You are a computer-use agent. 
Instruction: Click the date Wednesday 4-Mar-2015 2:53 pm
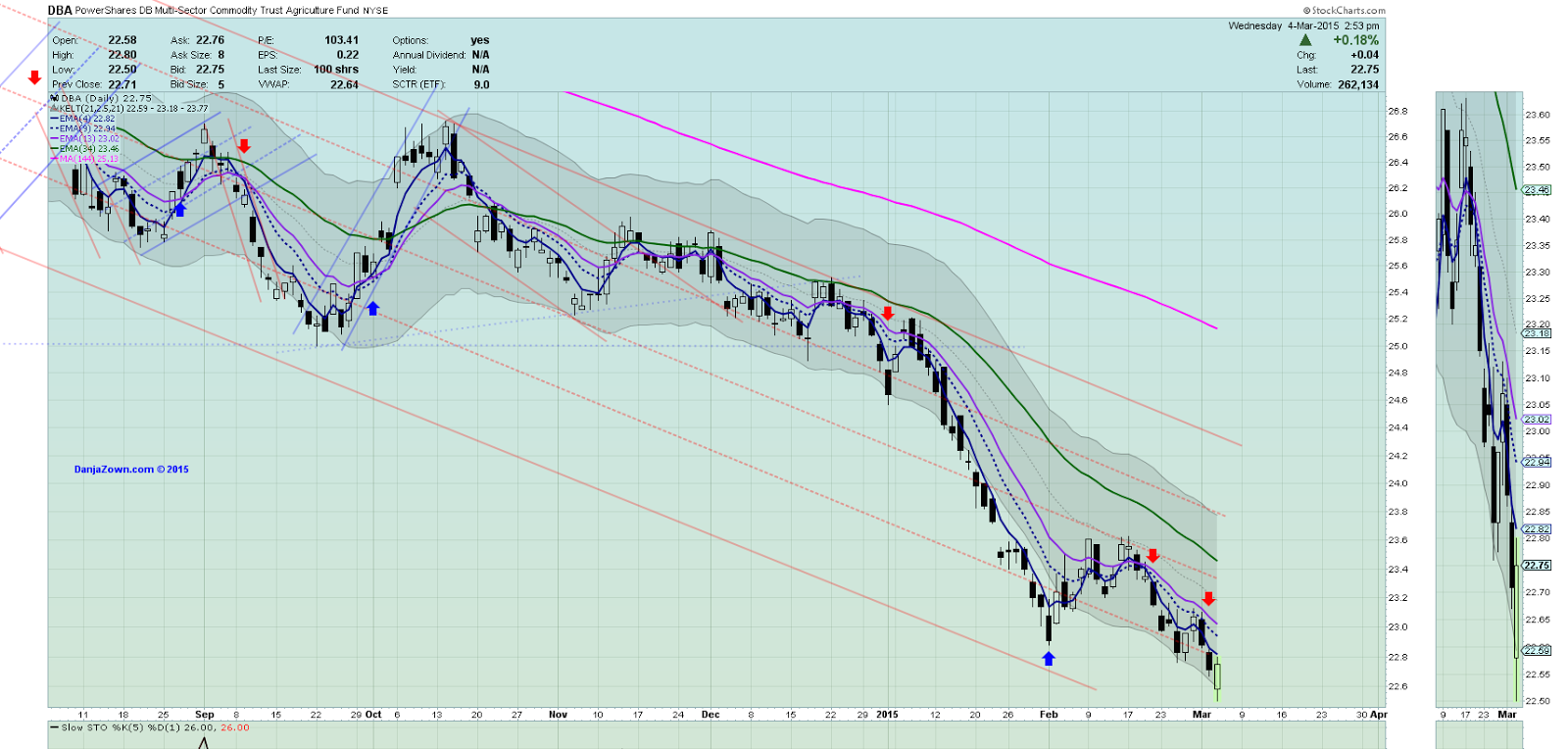coord(1303,25)
